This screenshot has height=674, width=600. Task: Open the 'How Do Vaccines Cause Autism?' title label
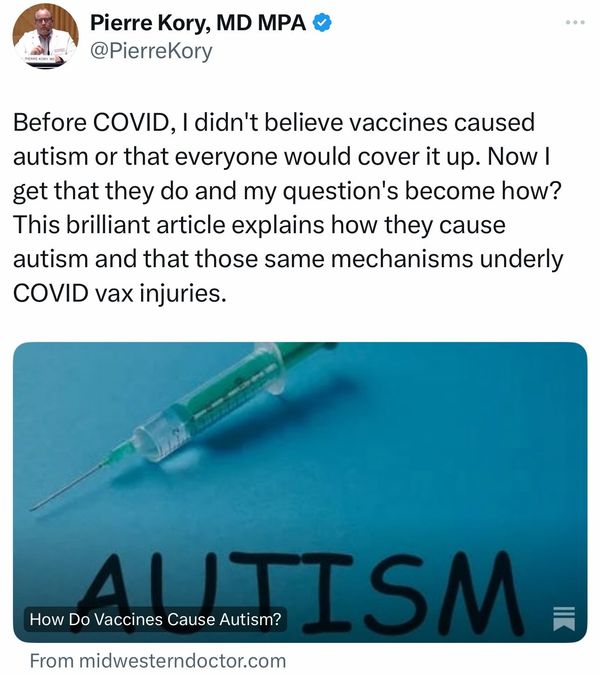pyautogui.click(x=155, y=619)
